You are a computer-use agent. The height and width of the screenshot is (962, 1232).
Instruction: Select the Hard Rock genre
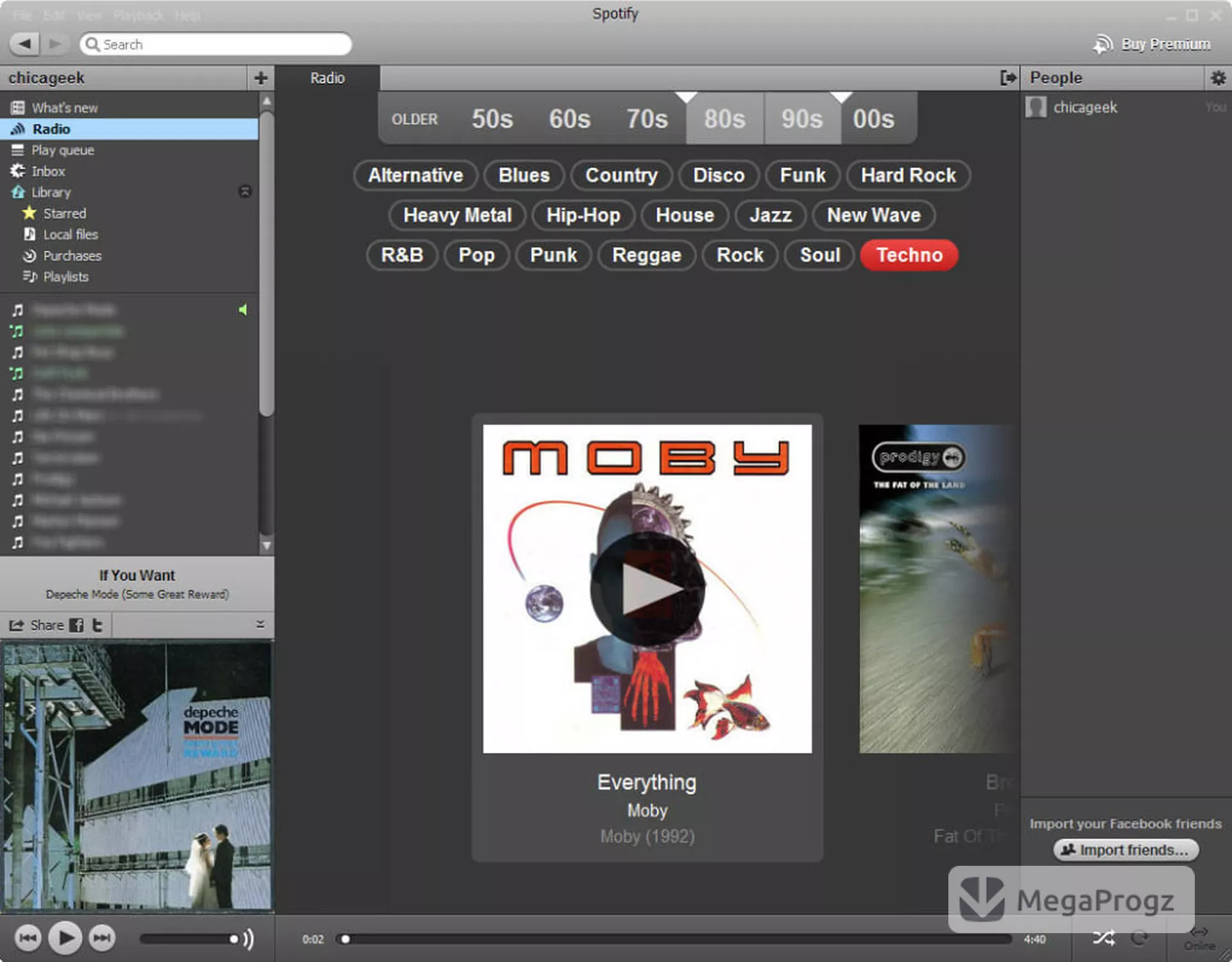(x=908, y=175)
